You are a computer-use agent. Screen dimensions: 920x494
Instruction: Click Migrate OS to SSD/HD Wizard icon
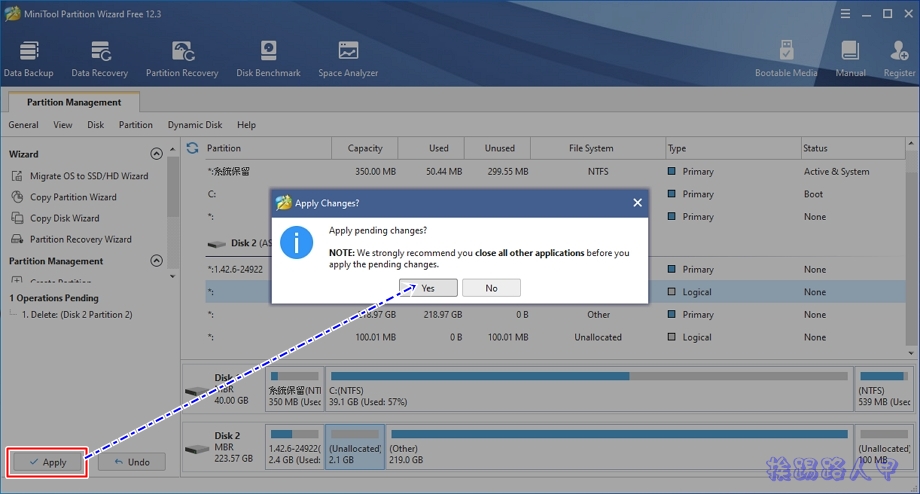[18, 176]
